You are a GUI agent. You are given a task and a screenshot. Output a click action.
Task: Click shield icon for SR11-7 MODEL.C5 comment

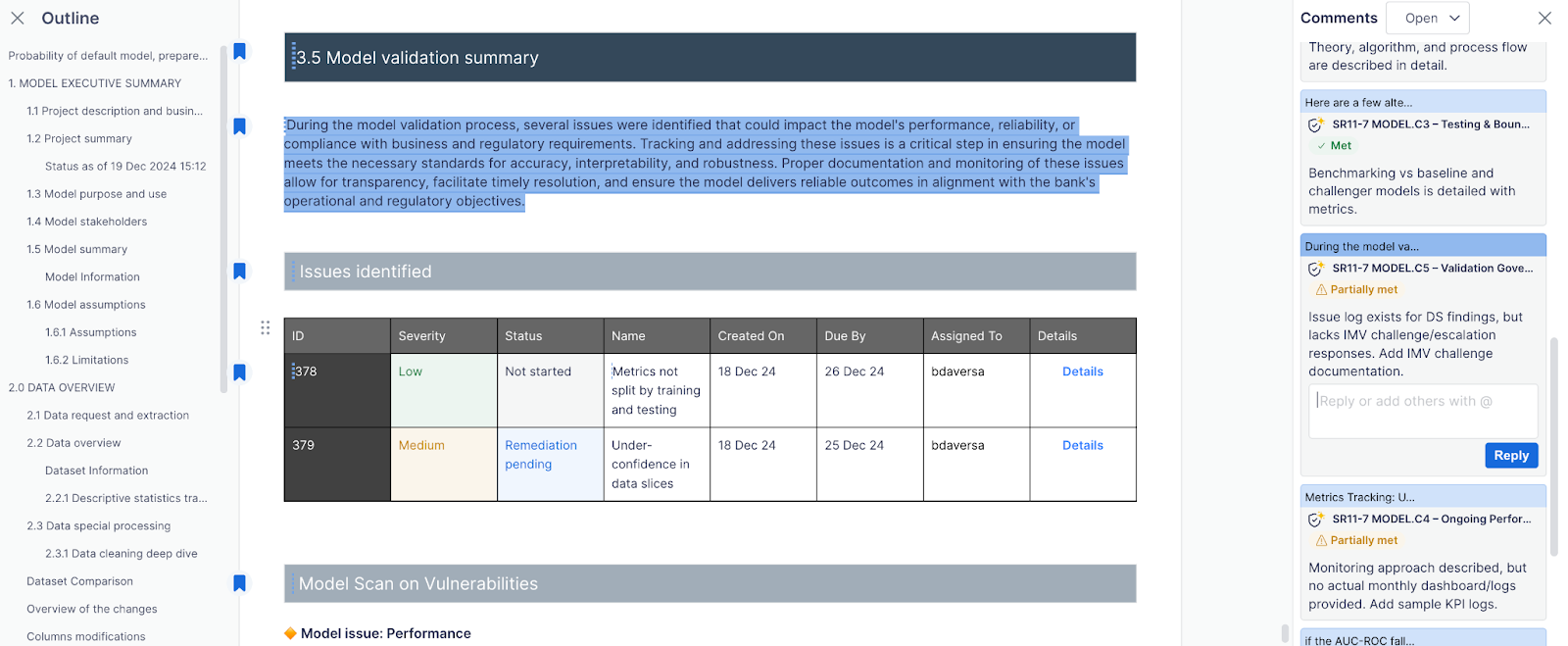[1315, 269]
